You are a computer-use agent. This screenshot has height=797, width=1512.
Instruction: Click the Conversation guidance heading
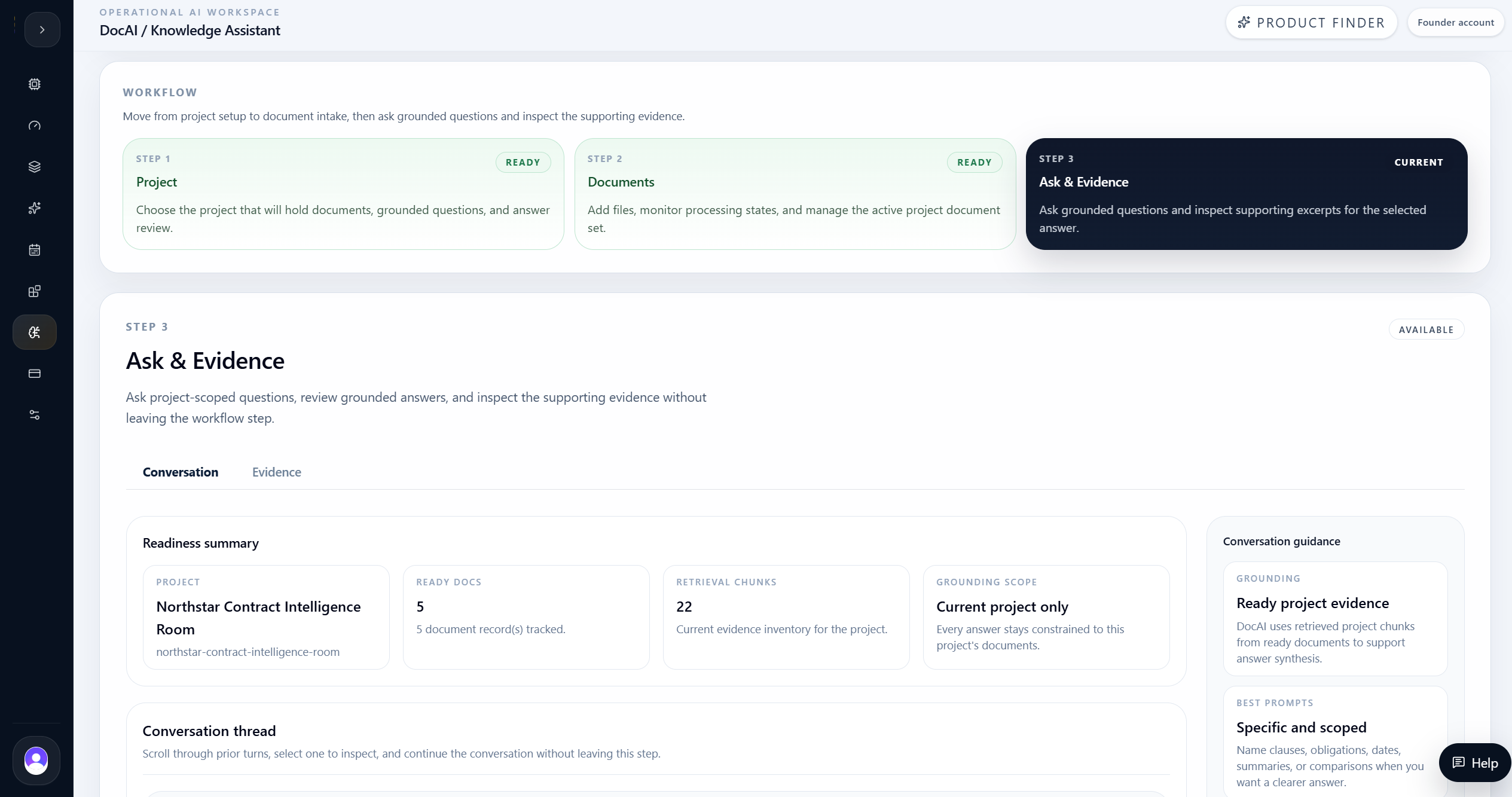(1281, 542)
